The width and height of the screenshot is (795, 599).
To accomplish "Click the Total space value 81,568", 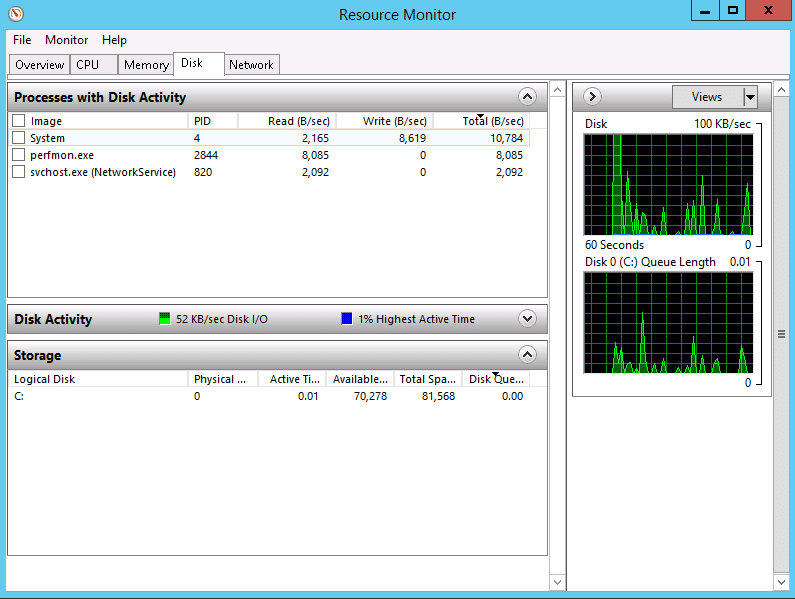I will [439, 396].
